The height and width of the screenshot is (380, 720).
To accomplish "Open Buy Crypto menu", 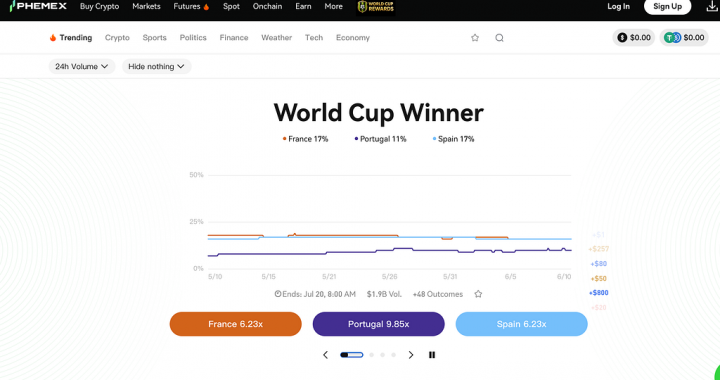I will [x=99, y=6].
